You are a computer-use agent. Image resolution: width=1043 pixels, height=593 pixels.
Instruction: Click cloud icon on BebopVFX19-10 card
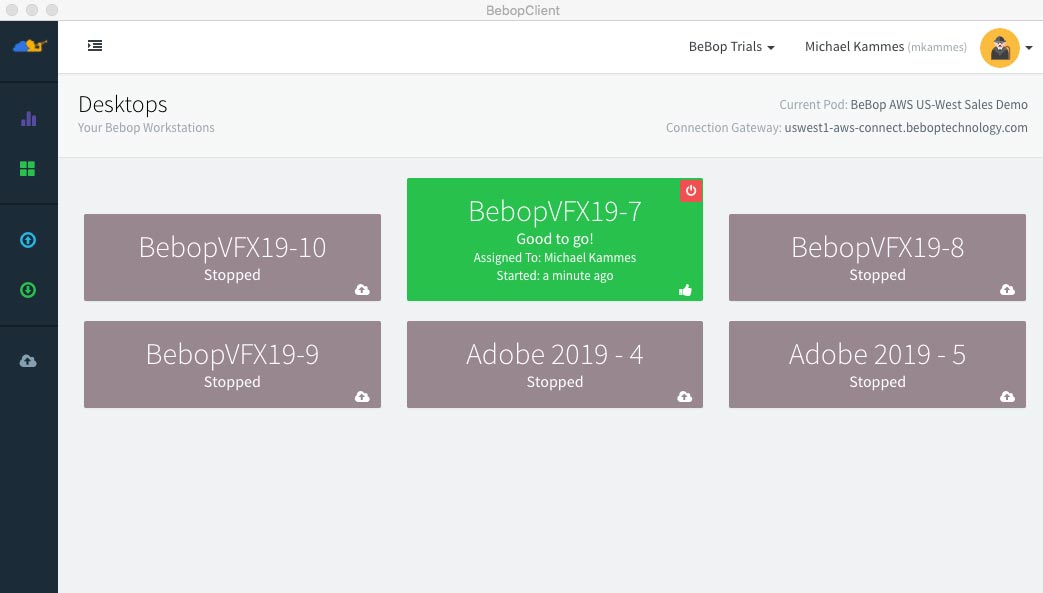[362, 290]
